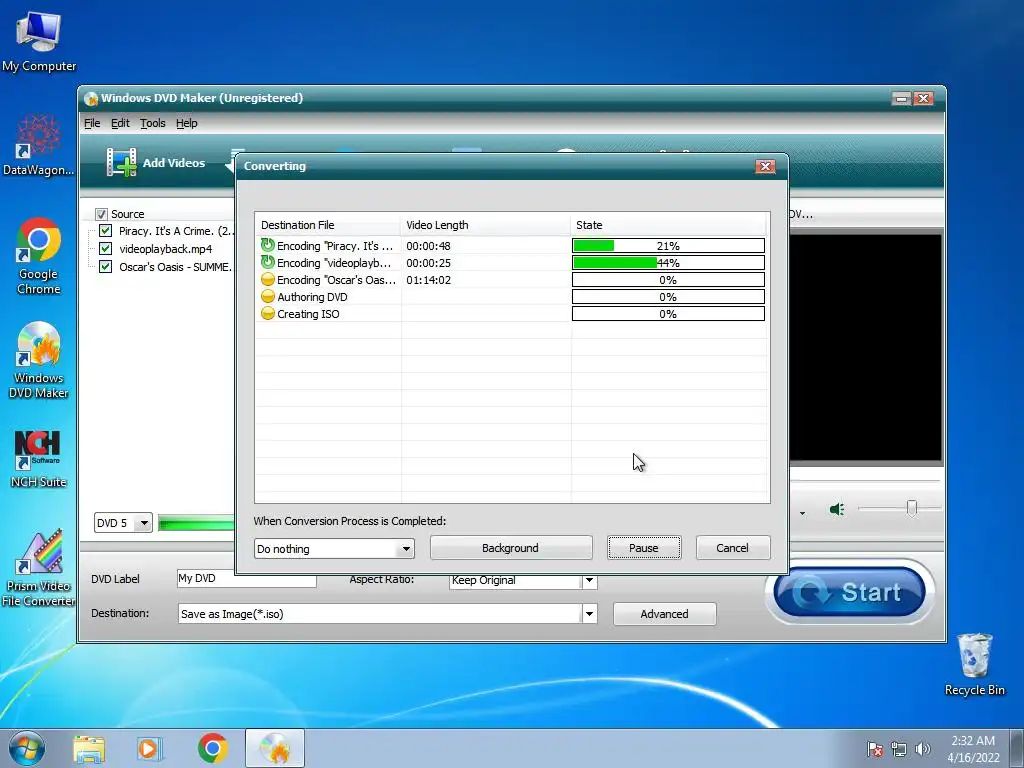This screenshot has height=768, width=1024.
Task: Click the small dropdown arrow left of volume
Action: tap(802, 513)
